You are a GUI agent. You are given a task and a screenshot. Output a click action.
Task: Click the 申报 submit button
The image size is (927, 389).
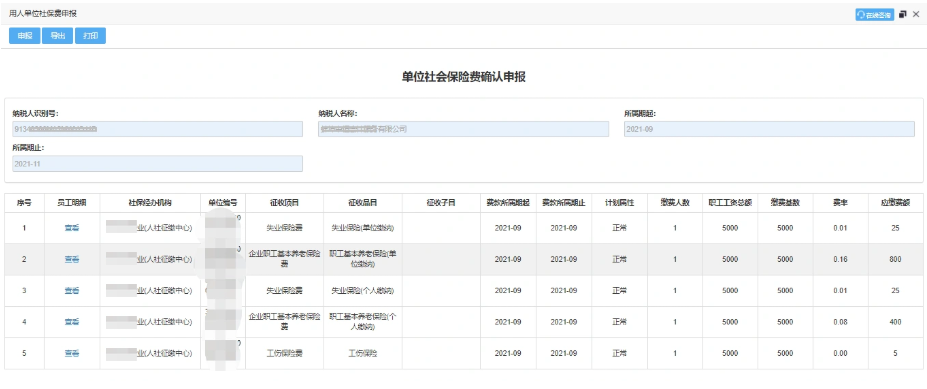click(25, 35)
